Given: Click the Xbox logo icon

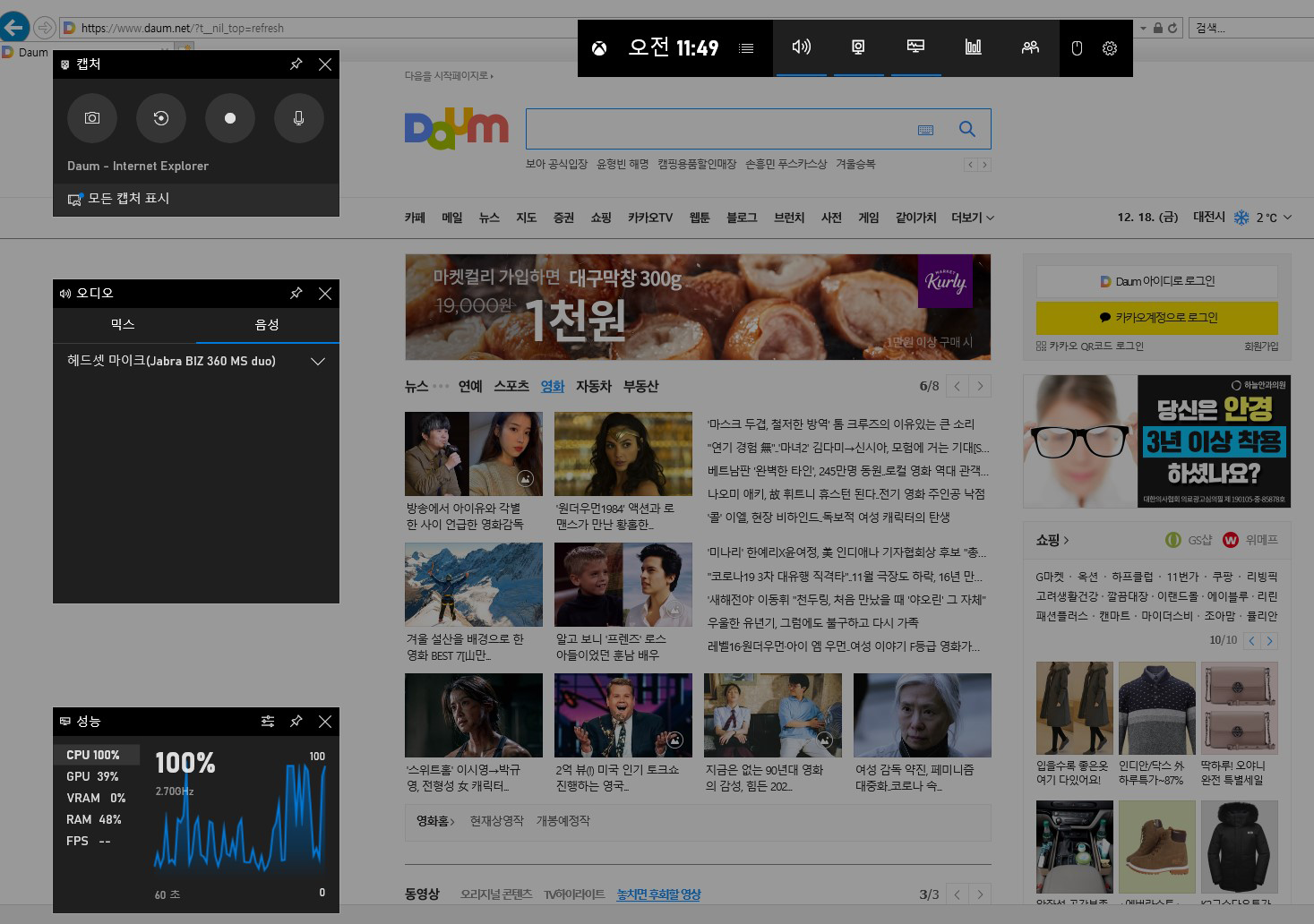Looking at the screenshot, I should point(599,48).
